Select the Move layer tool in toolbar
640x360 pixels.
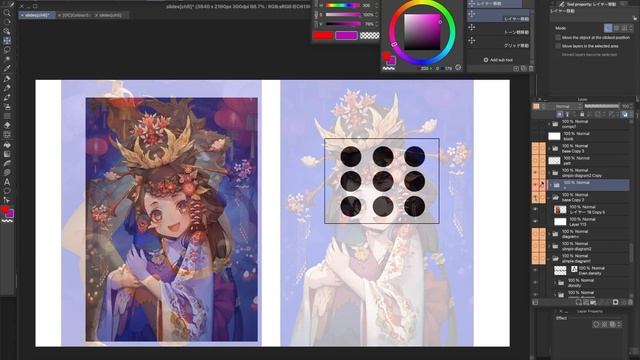point(7,41)
